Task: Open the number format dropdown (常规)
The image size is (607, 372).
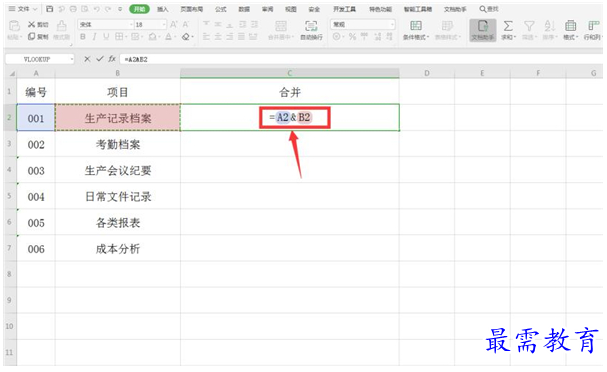Action: point(392,24)
